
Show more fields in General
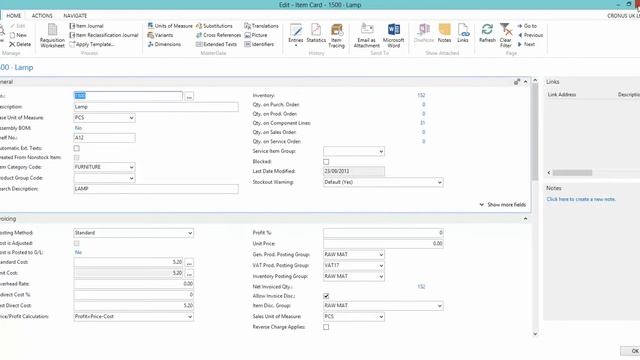click(502, 204)
